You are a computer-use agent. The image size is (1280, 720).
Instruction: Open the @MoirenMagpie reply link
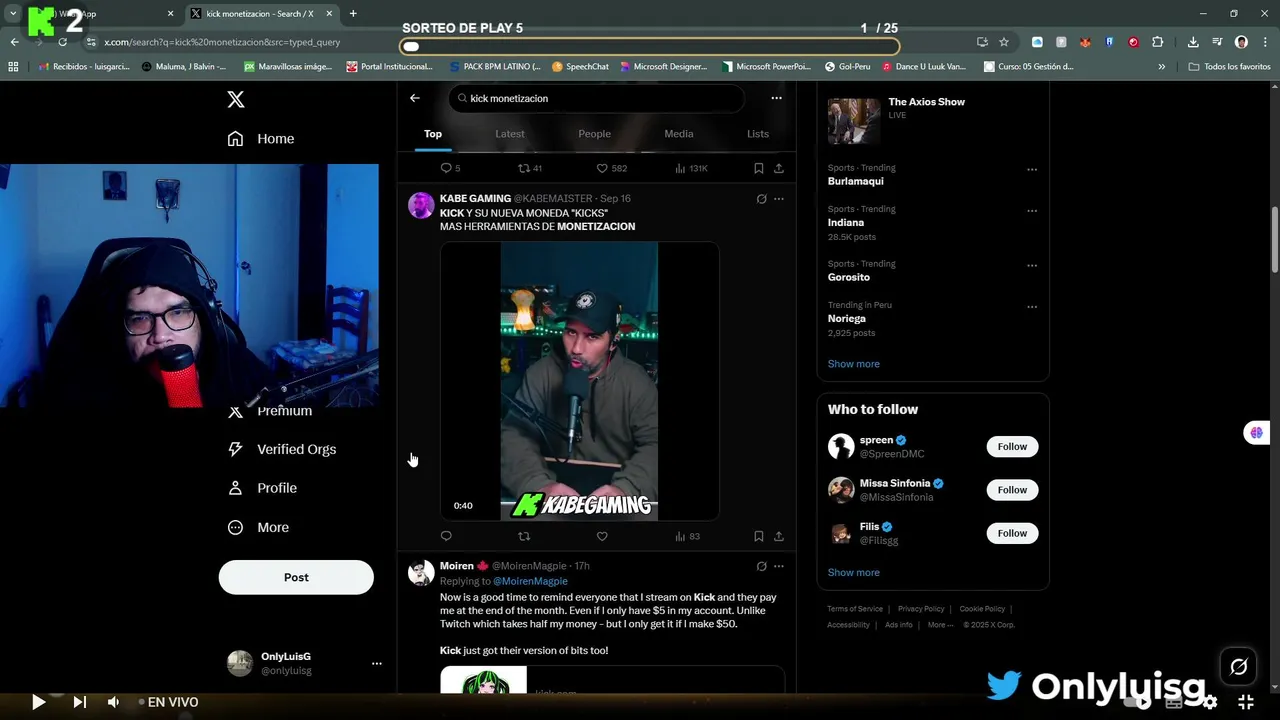click(530, 581)
